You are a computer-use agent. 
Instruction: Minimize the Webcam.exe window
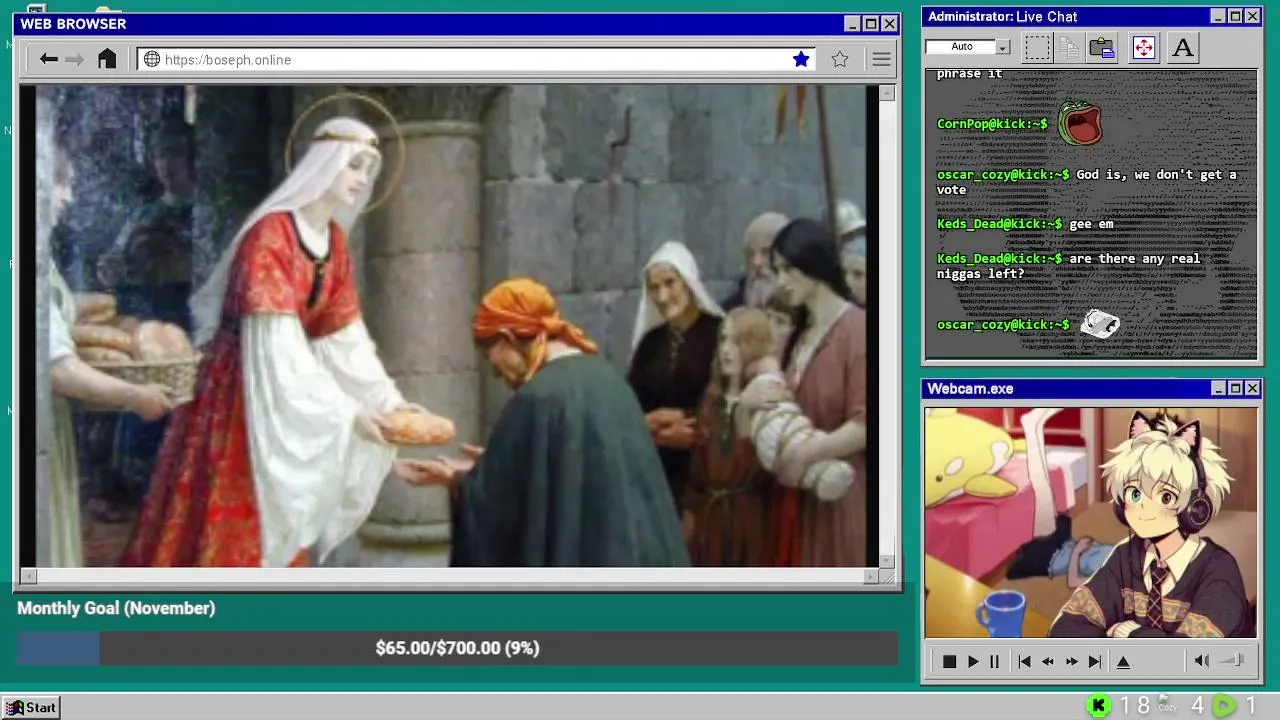point(1218,388)
